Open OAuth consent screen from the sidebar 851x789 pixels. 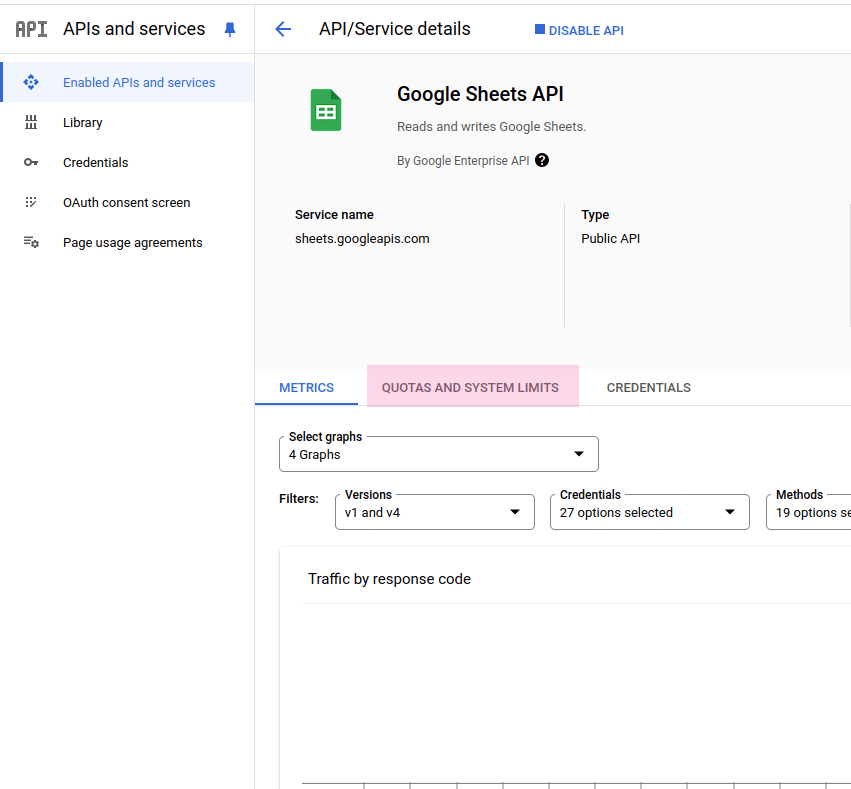(126, 202)
